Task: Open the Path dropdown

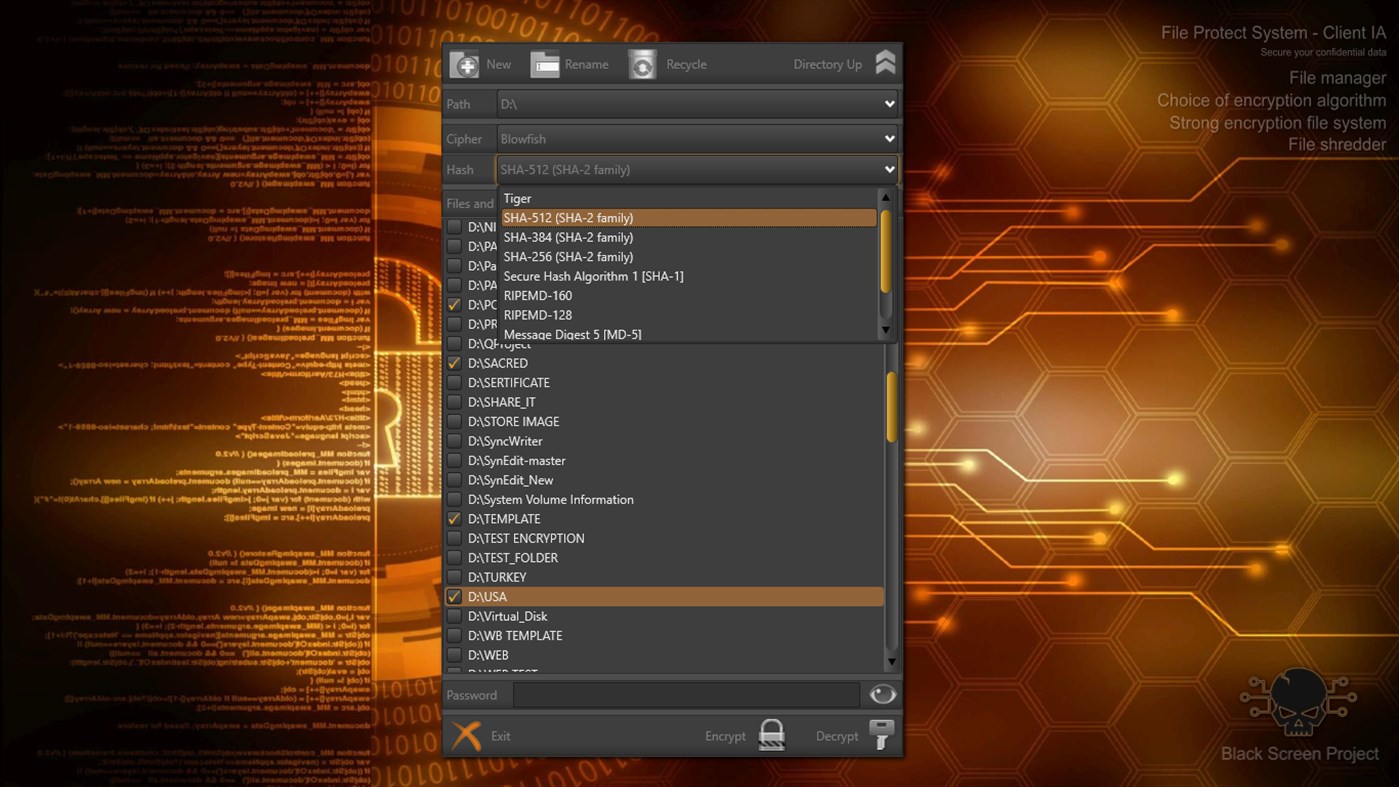Action: [x=888, y=103]
